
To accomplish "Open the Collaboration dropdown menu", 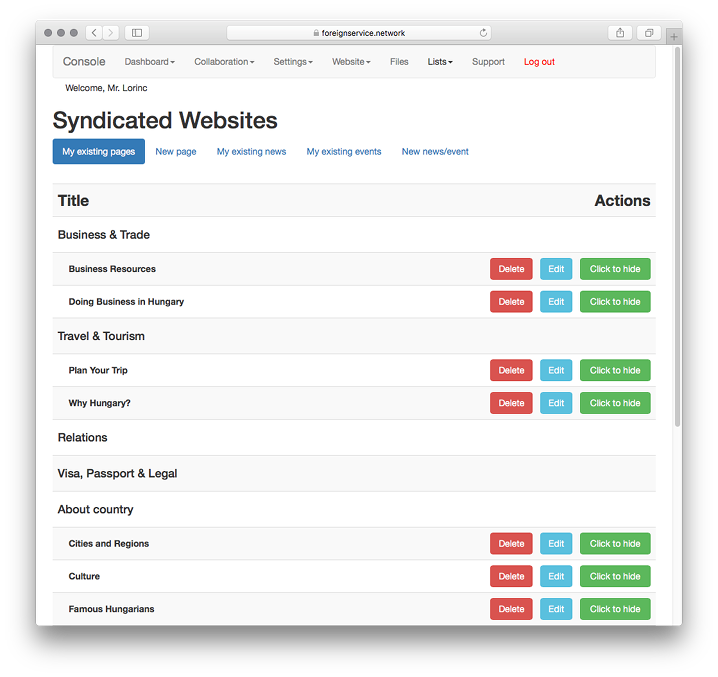I will coord(224,62).
